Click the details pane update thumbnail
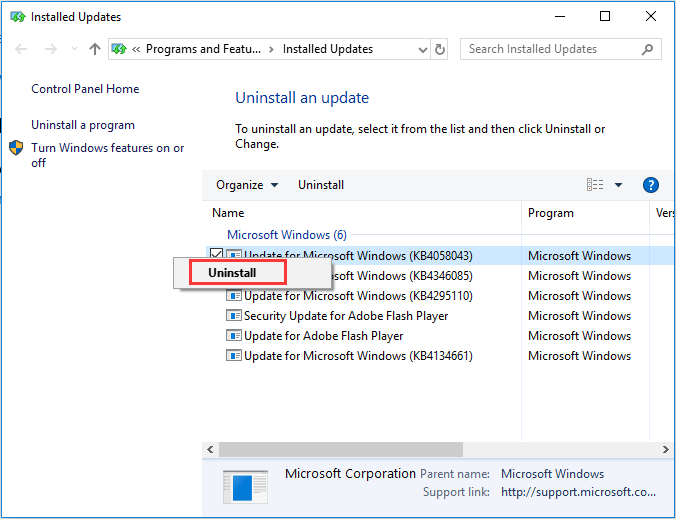Viewport: 676px width, 519px height. click(245, 487)
